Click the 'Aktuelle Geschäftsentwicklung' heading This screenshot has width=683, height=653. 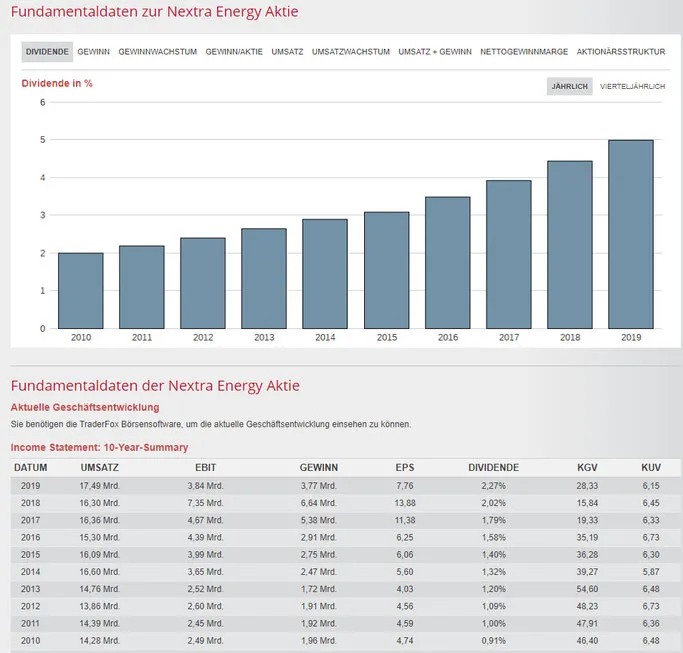85,407
